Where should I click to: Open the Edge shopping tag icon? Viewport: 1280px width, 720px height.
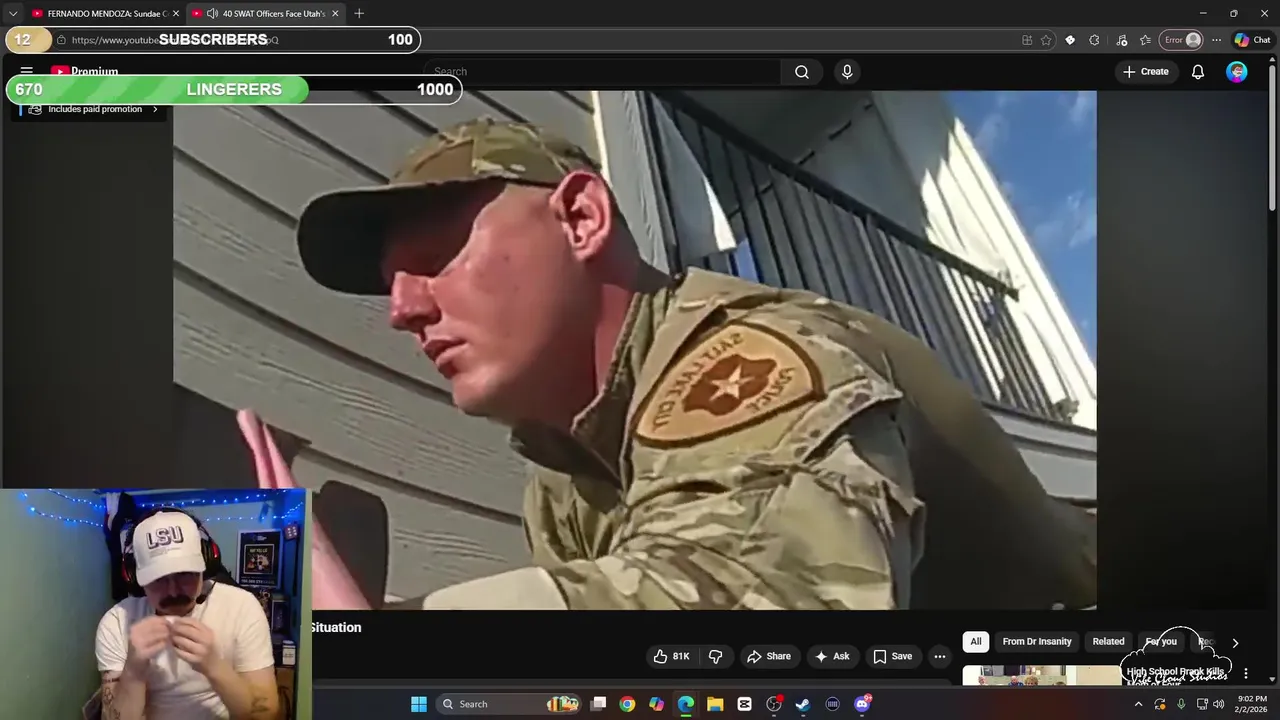tap(1070, 40)
